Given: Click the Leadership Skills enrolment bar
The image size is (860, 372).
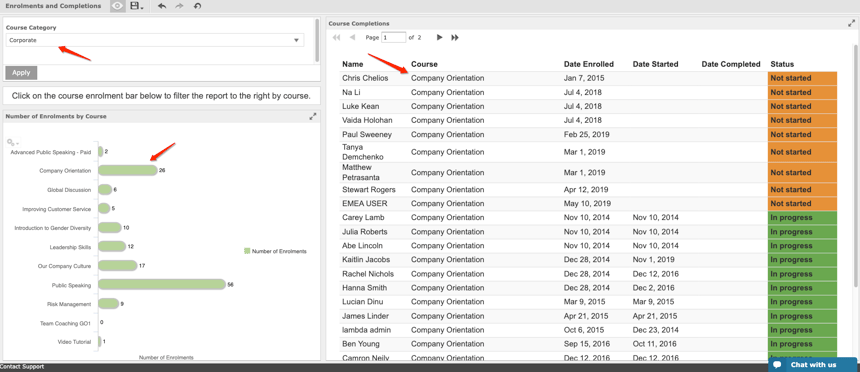Looking at the screenshot, I should coord(112,246).
